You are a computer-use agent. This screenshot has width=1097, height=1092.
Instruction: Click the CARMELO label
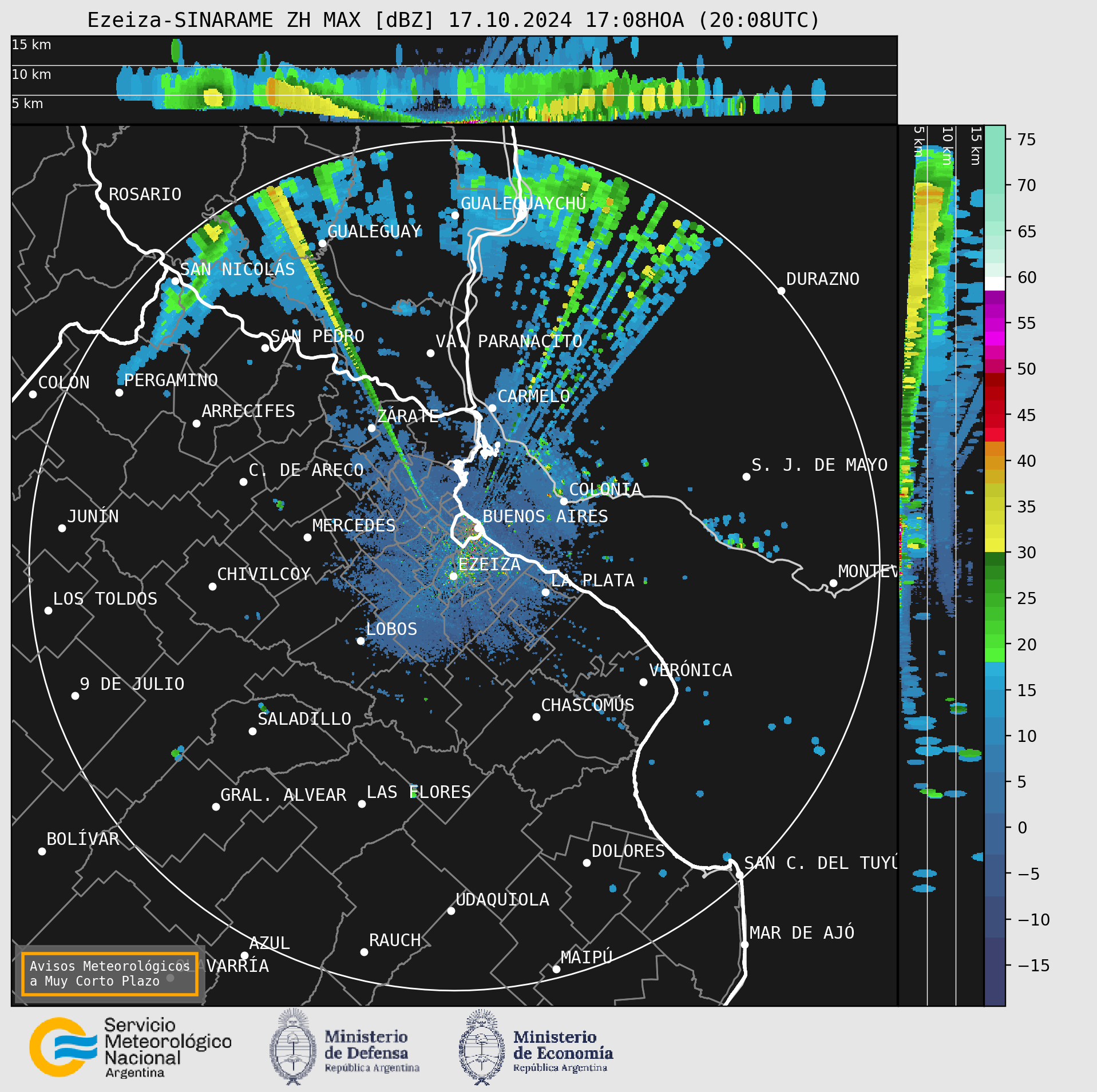tap(534, 396)
